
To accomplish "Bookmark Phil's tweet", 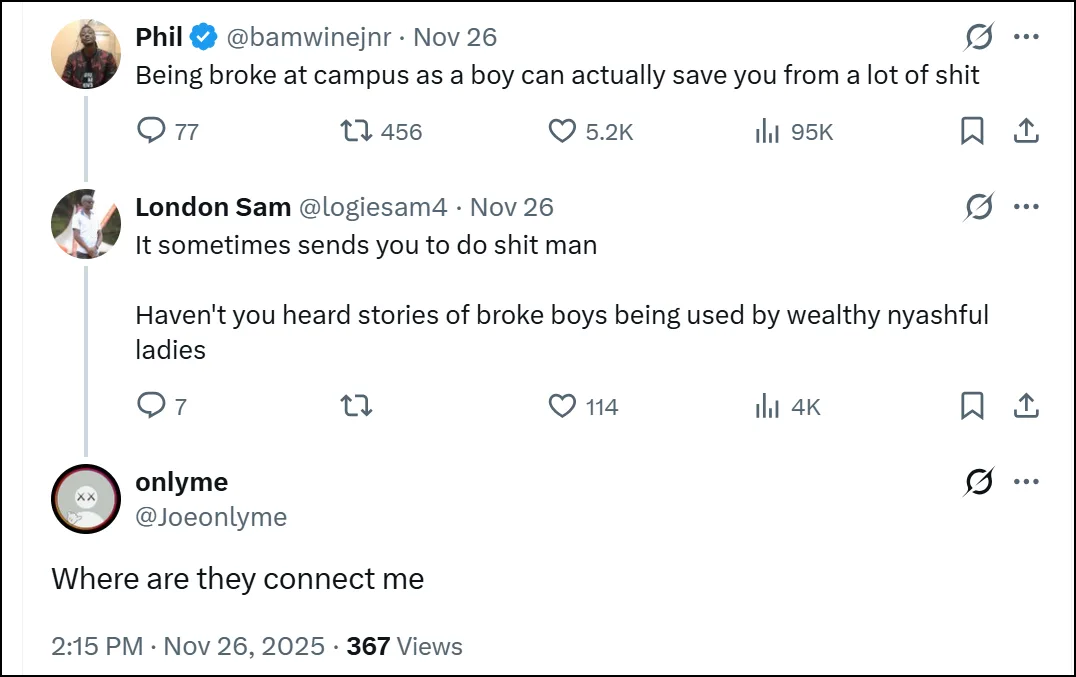I will pos(972,131).
